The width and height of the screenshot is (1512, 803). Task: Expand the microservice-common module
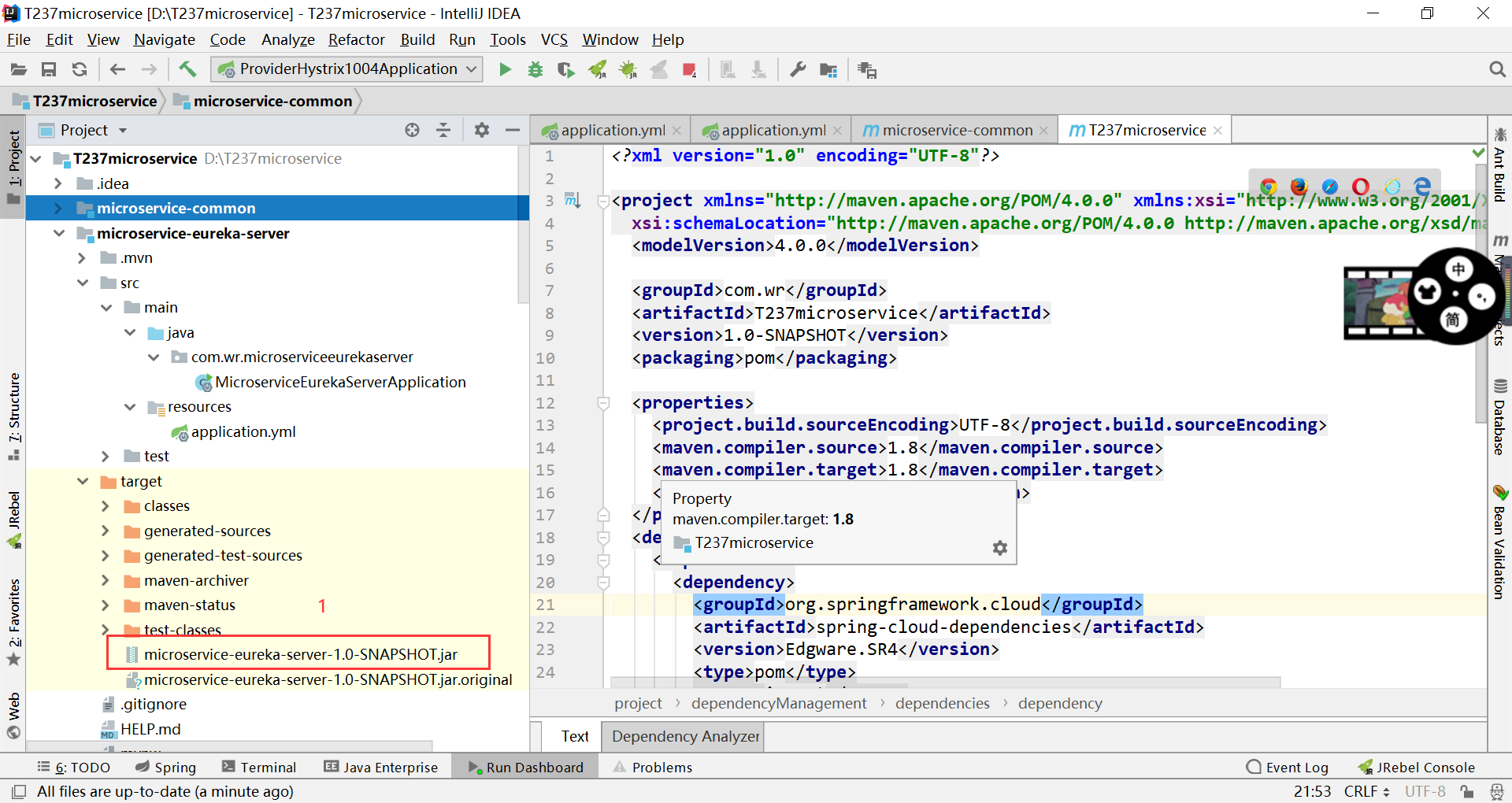(x=58, y=209)
